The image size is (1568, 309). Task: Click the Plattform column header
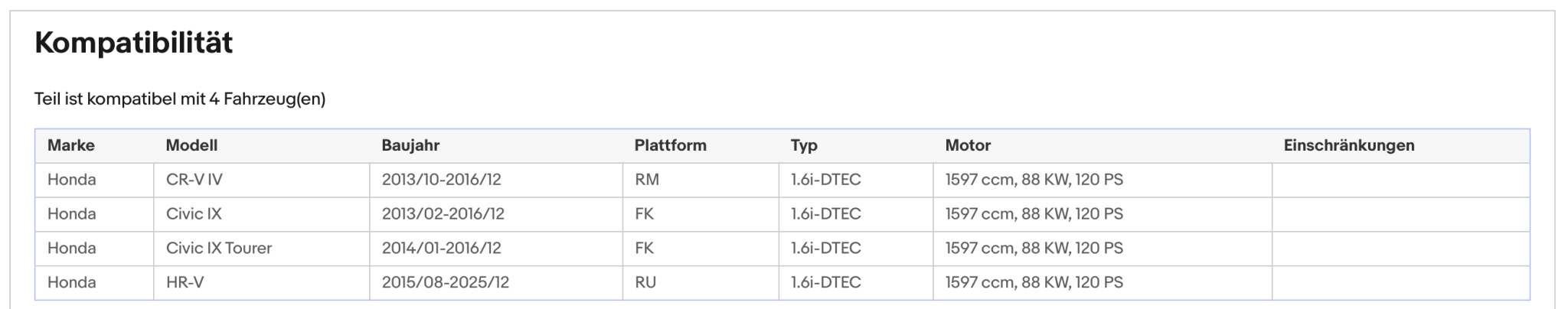click(x=670, y=145)
